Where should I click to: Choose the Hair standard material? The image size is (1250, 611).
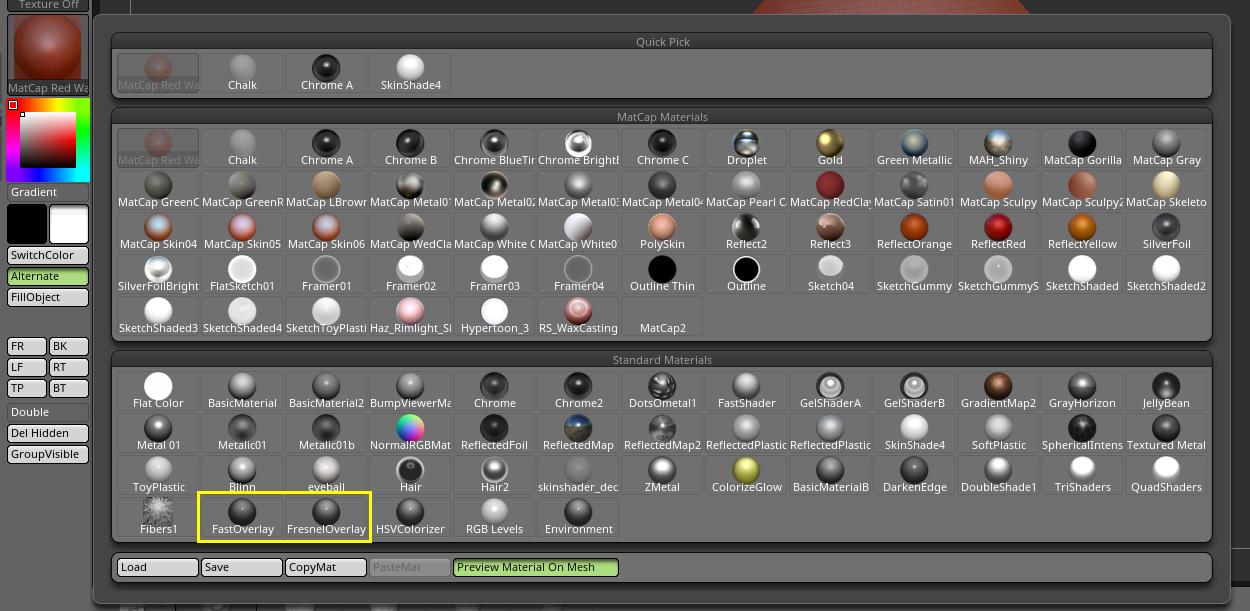410,475
